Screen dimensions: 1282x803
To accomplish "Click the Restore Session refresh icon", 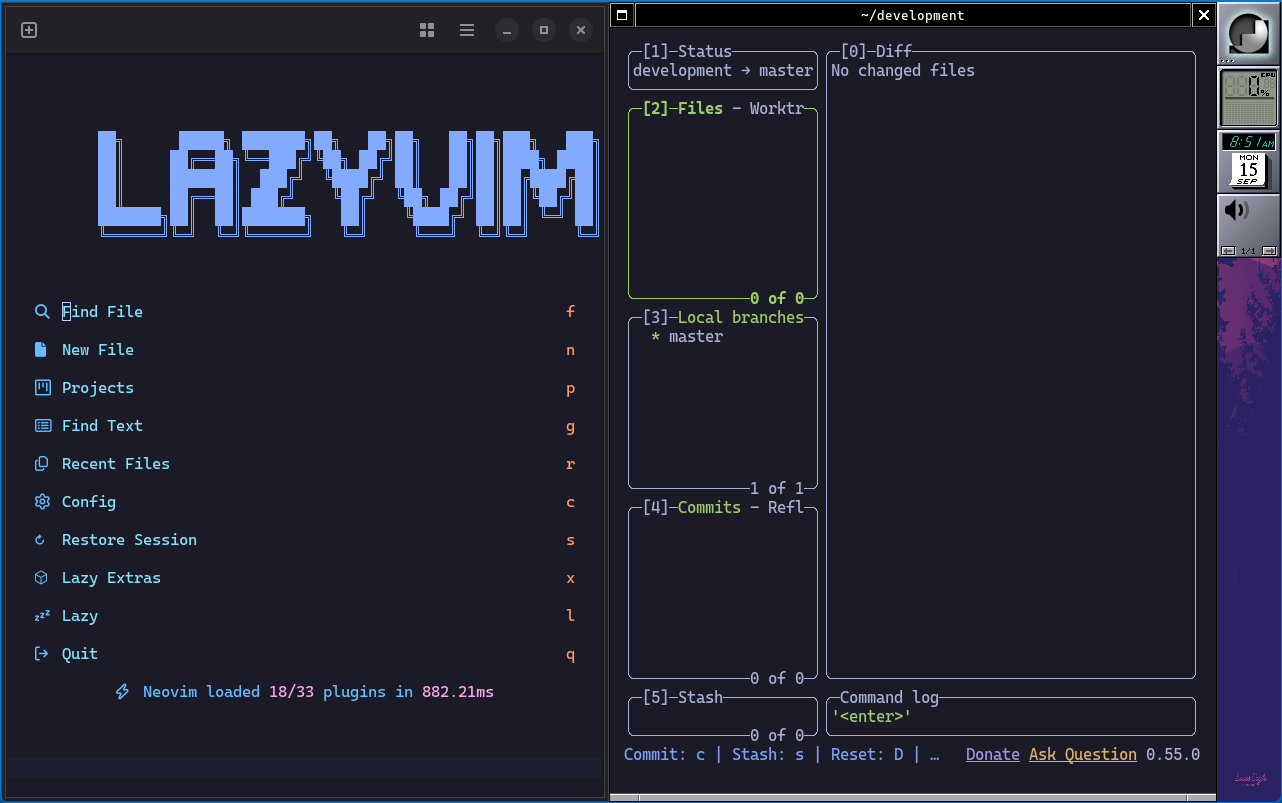I will [41, 540].
